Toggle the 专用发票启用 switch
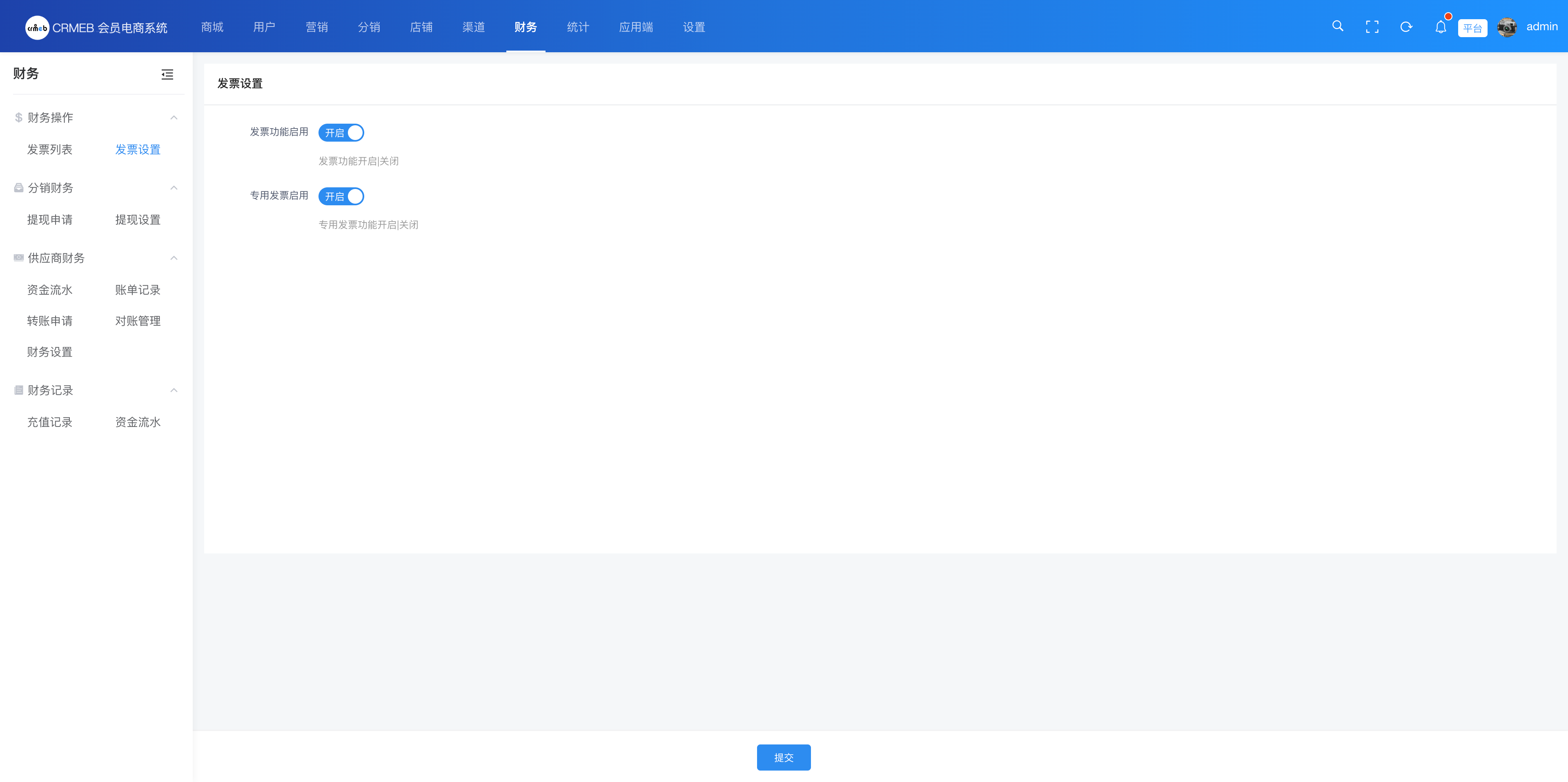 pyautogui.click(x=341, y=197)
